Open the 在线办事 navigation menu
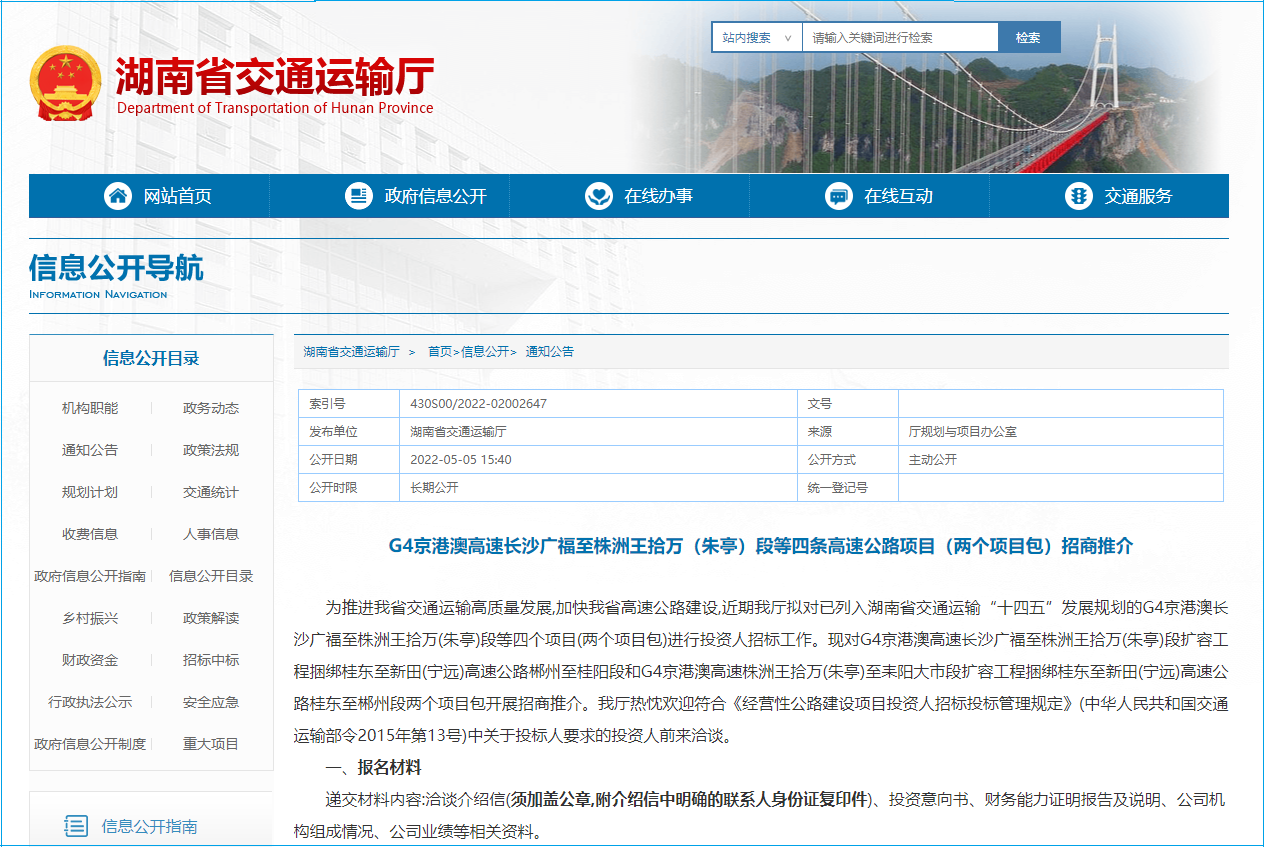1264x847 pixels. tap(658, 196)
